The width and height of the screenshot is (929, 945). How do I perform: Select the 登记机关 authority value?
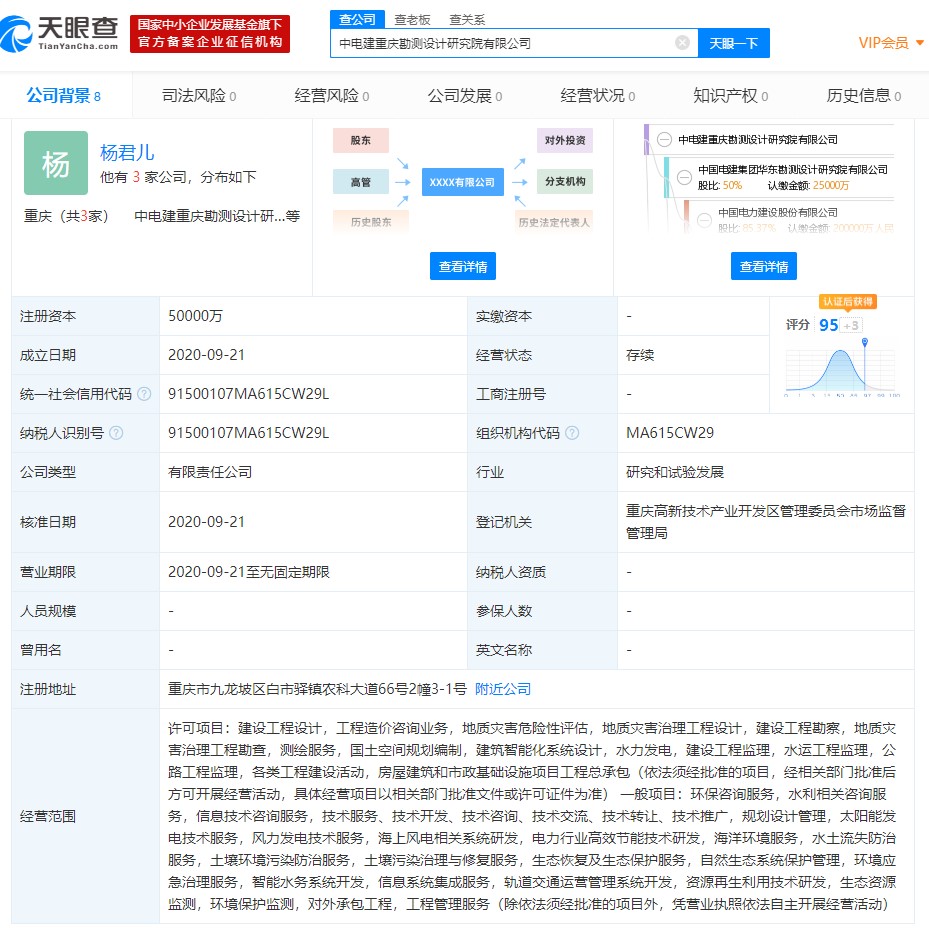(766, 522)
